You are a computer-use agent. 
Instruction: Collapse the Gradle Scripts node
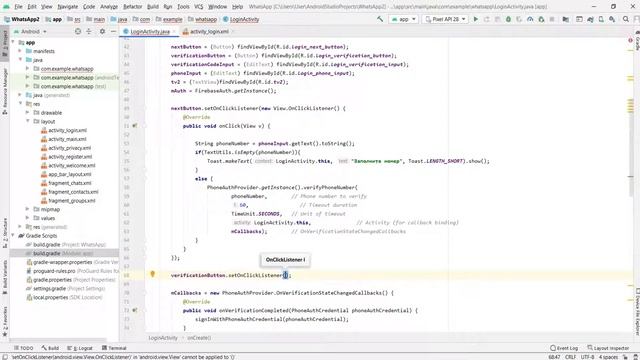click(x=13, y=236)
